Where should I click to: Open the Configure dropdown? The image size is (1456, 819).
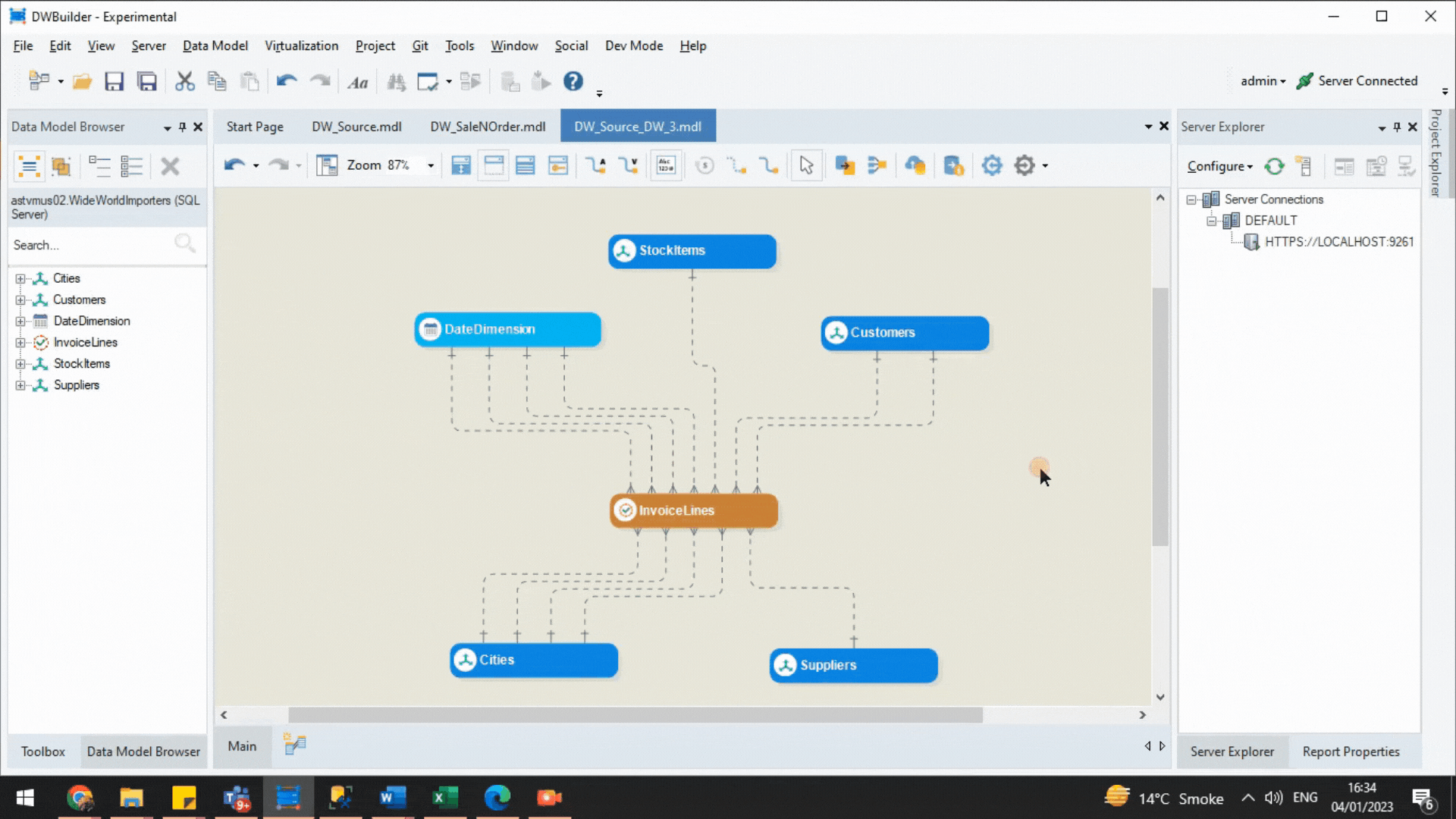point(1219,166)
